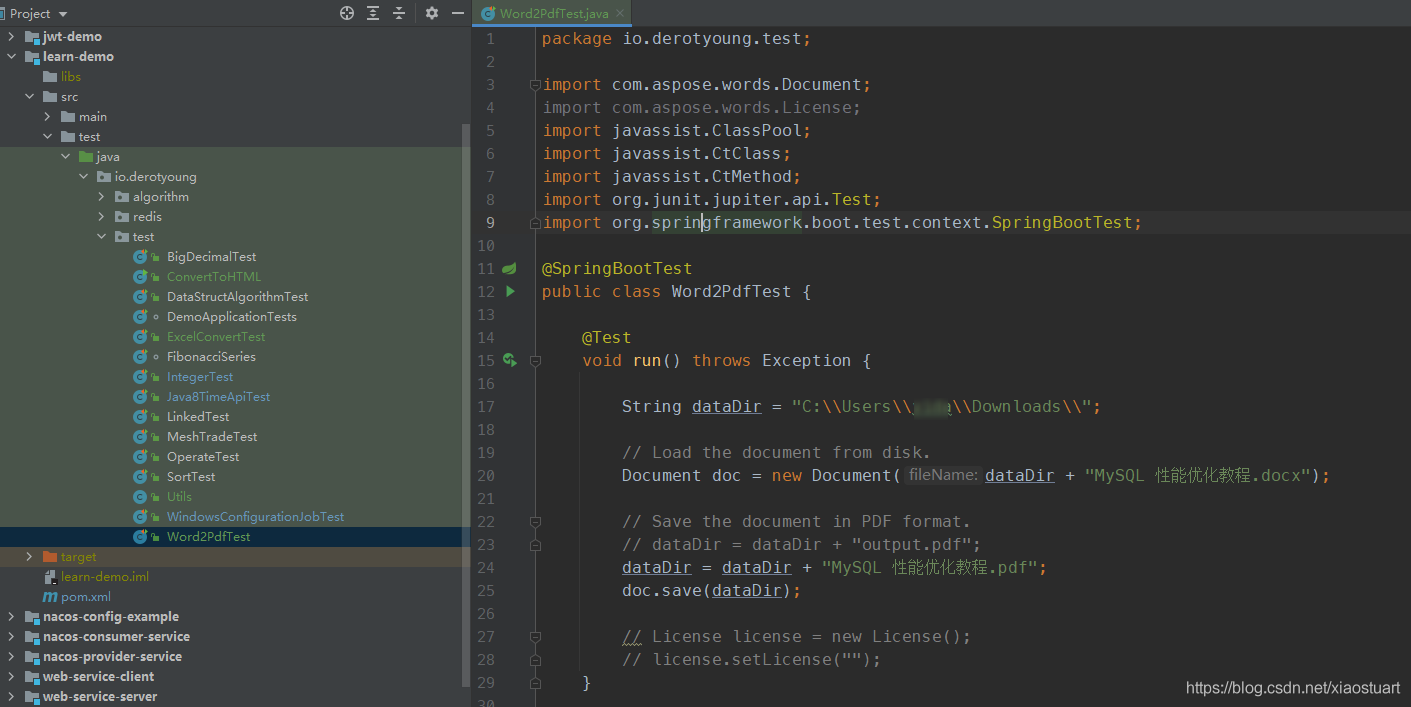
Task: Expand the nacos-config-example module
Action: coord(12,617)
